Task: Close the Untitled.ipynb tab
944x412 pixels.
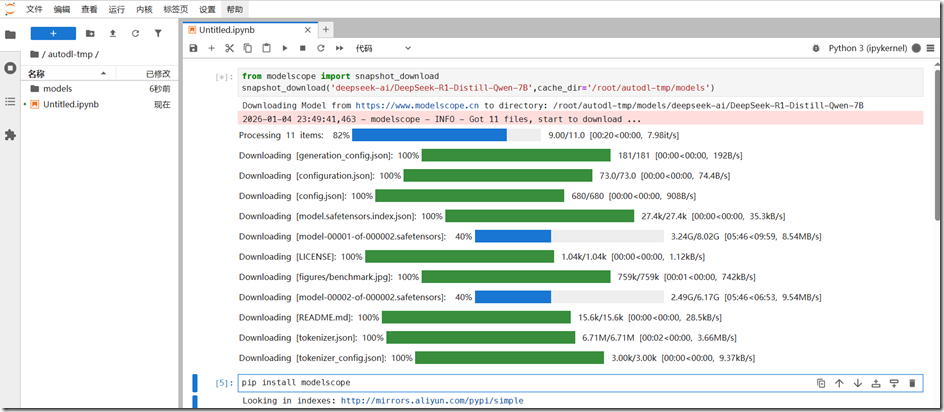Action: [x=308, y=30]
